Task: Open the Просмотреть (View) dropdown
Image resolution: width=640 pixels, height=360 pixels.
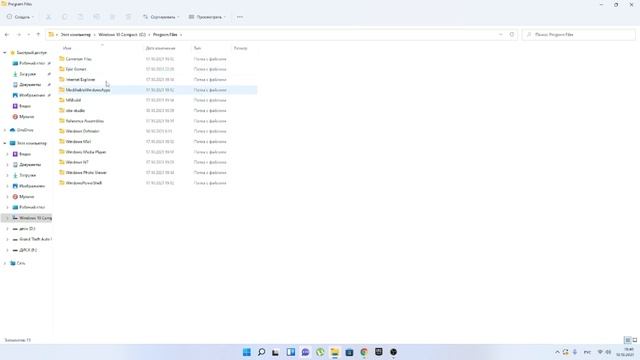Action: pos(207,17)
